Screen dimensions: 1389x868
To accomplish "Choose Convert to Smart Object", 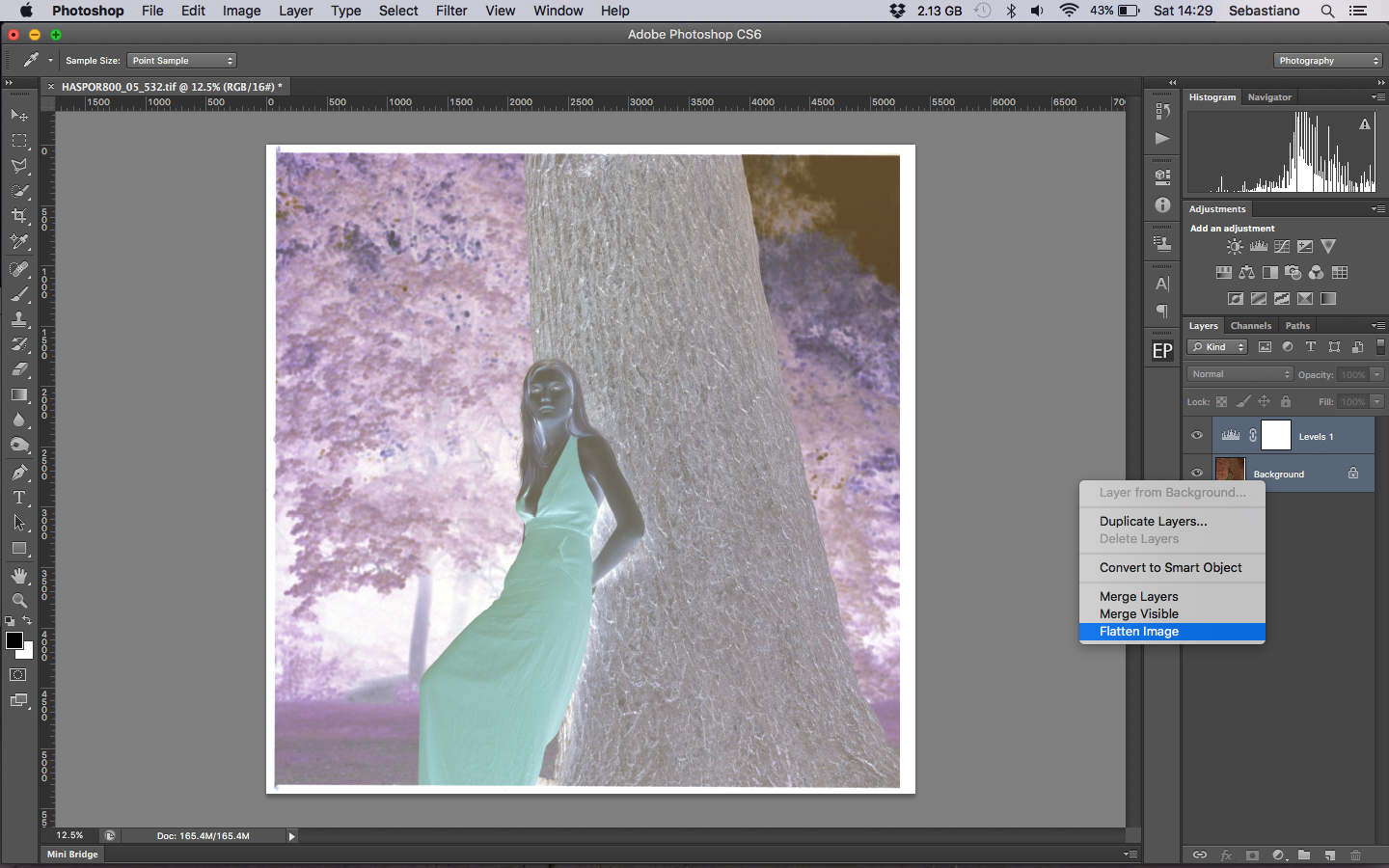I will [x=1172, y=568].
